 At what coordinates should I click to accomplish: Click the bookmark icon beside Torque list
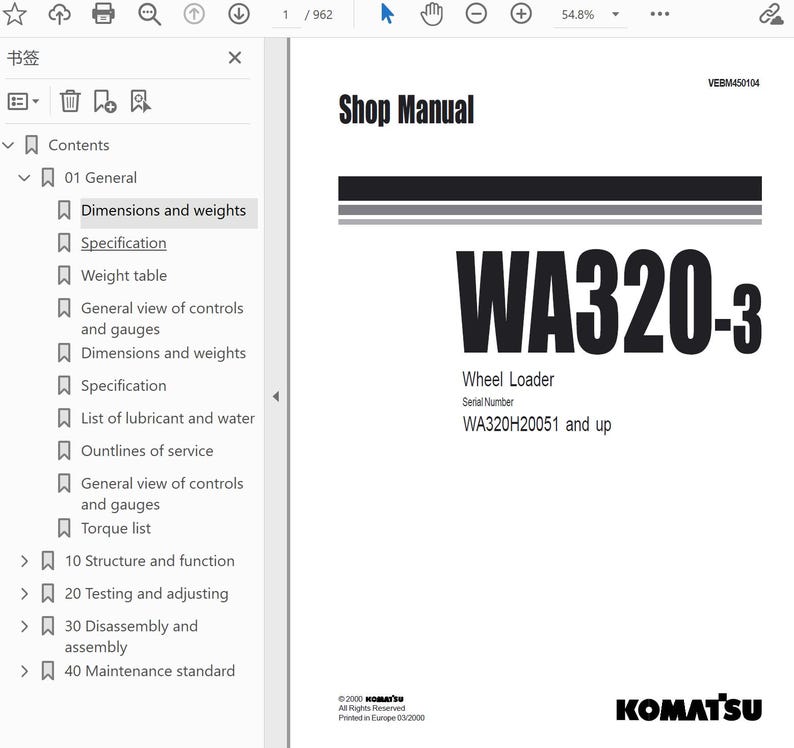64,528
